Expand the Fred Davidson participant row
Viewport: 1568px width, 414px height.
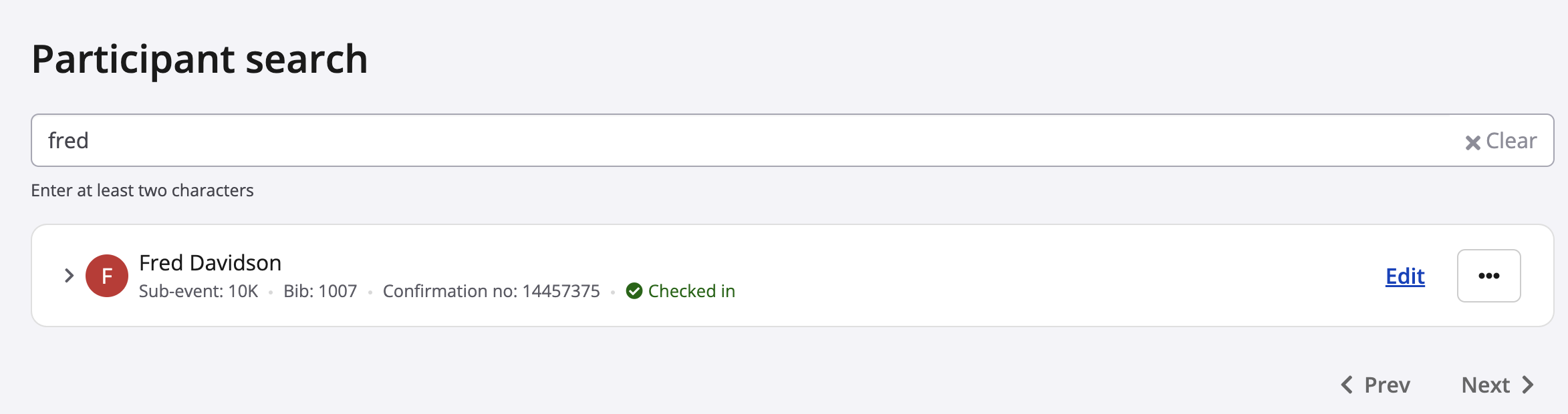coord(69,275)
